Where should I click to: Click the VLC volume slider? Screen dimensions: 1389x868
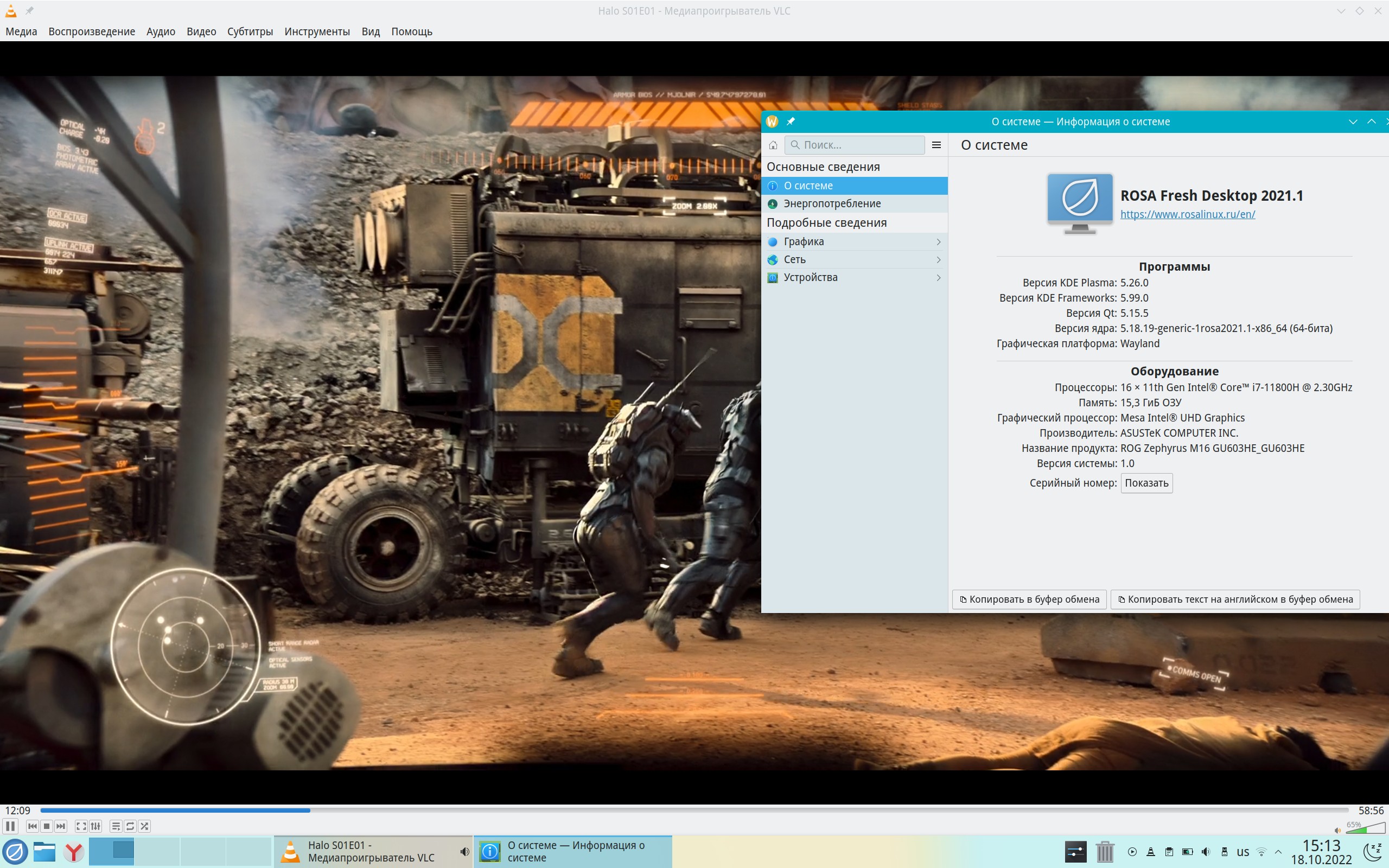(1366, 828)
